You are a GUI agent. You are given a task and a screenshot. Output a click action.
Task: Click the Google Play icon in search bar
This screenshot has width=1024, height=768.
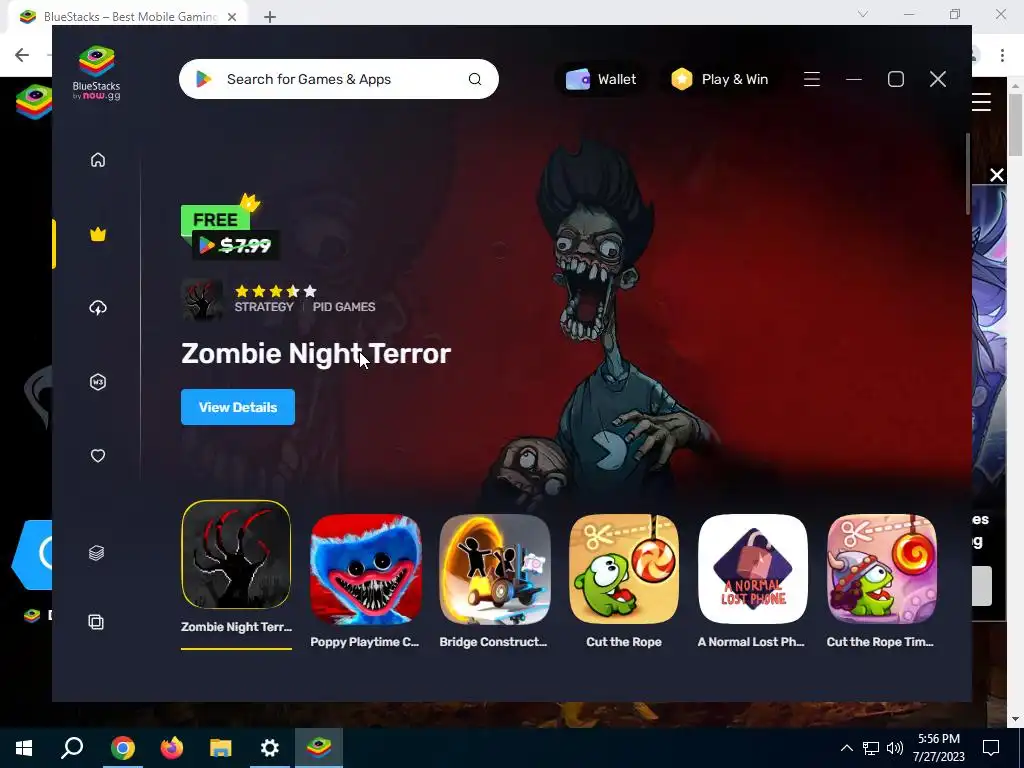(204, 79)
